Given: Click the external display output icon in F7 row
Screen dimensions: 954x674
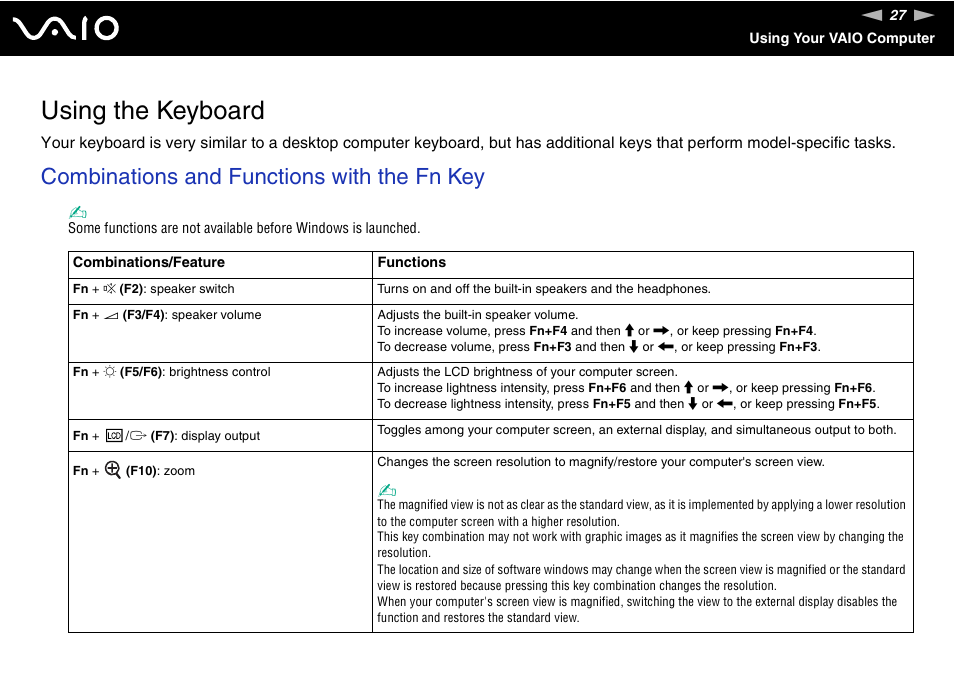Looking at the screenshot, I should (138, 436).
